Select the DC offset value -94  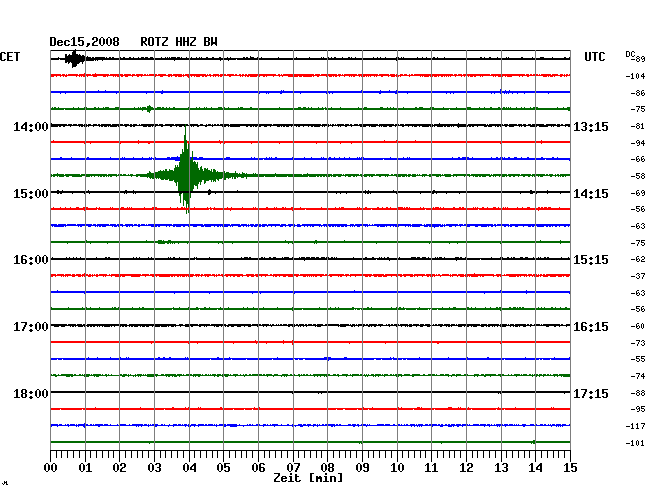tap(638, 143)
